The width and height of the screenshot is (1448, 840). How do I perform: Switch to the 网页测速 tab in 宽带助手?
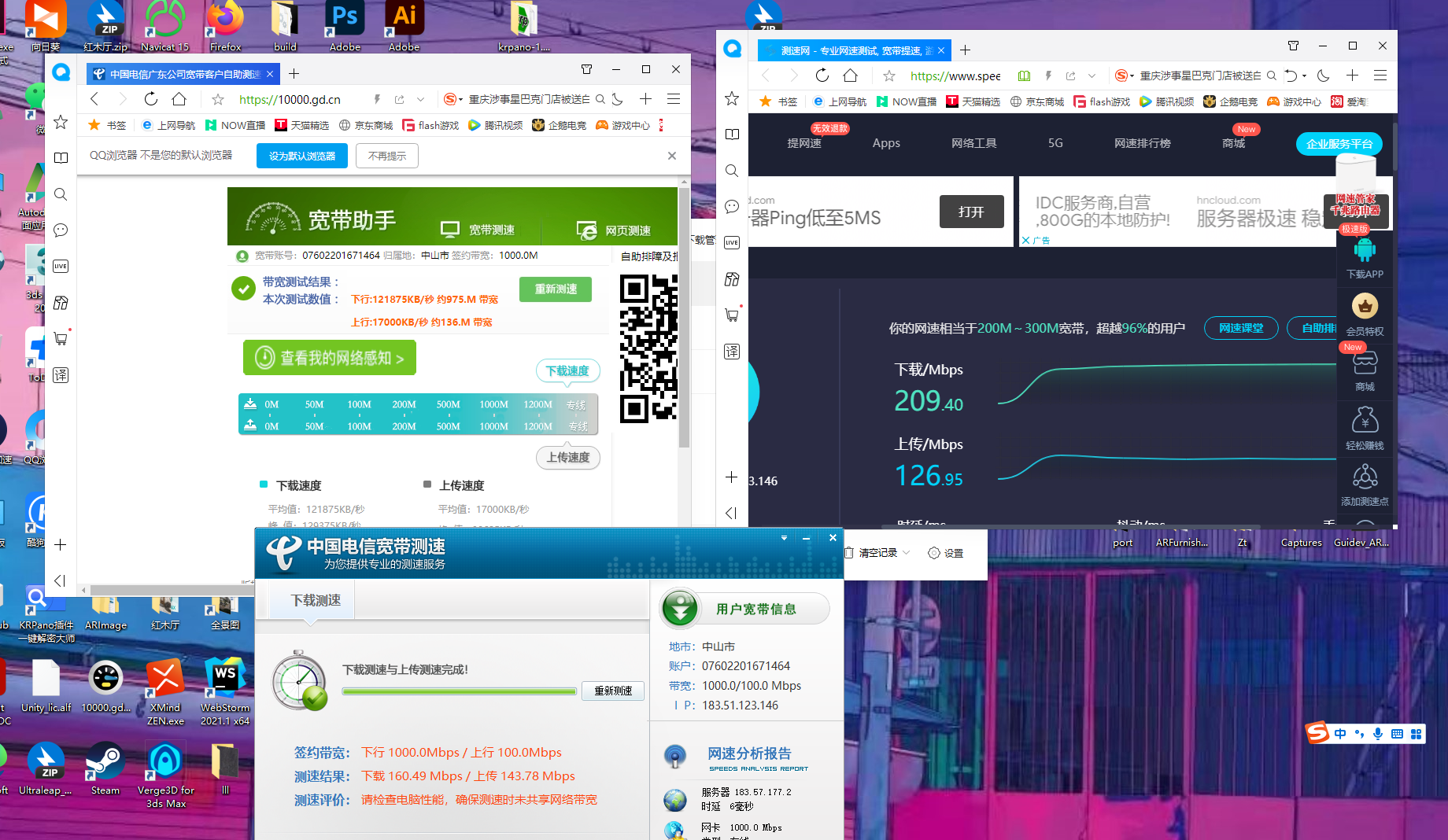tap(614, 230)
